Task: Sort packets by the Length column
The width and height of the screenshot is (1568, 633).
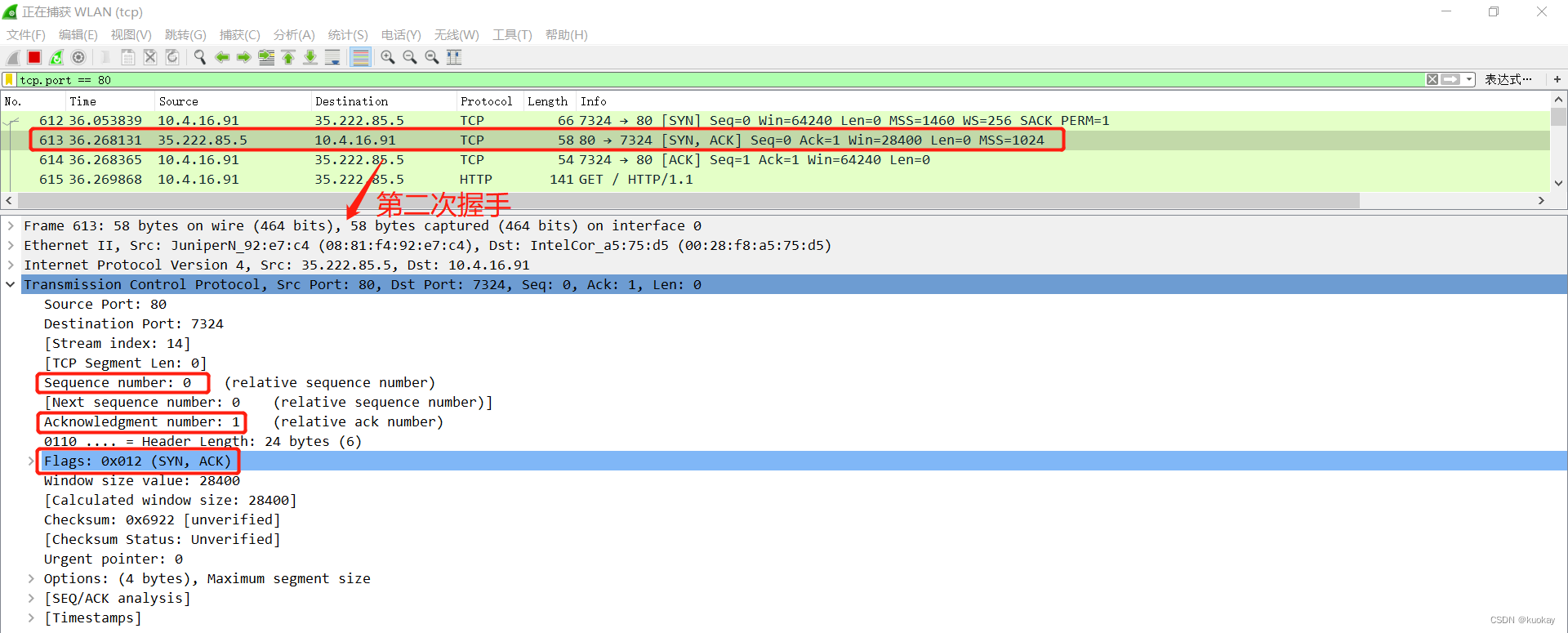Action: coord(550,101)
